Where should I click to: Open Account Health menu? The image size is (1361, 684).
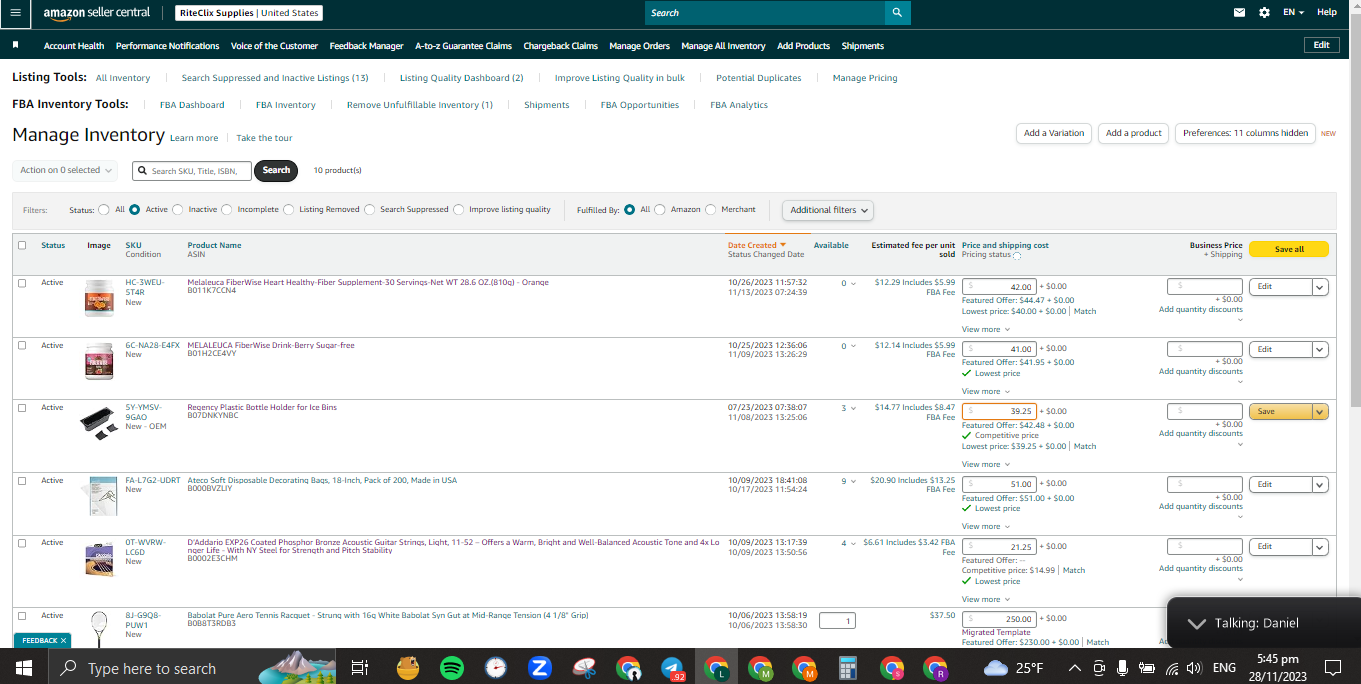pyautogui.click(x=74, y=46)
